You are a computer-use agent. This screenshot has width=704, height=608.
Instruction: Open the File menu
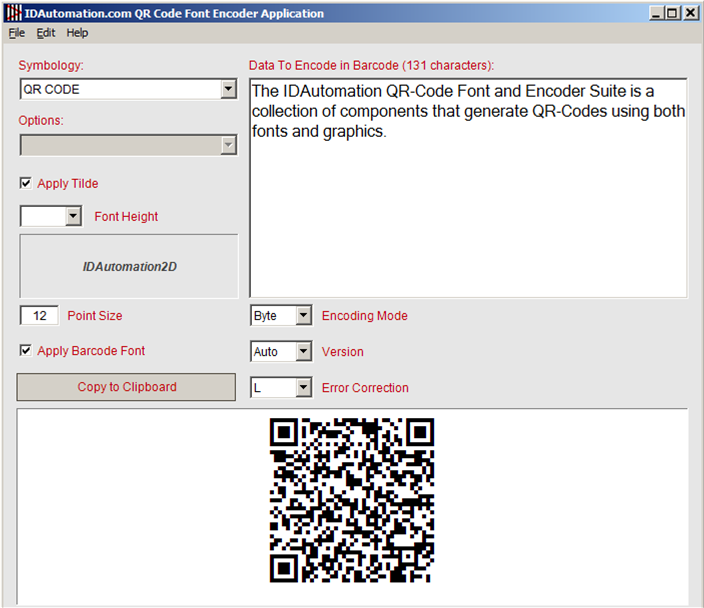tap(17, 33)
